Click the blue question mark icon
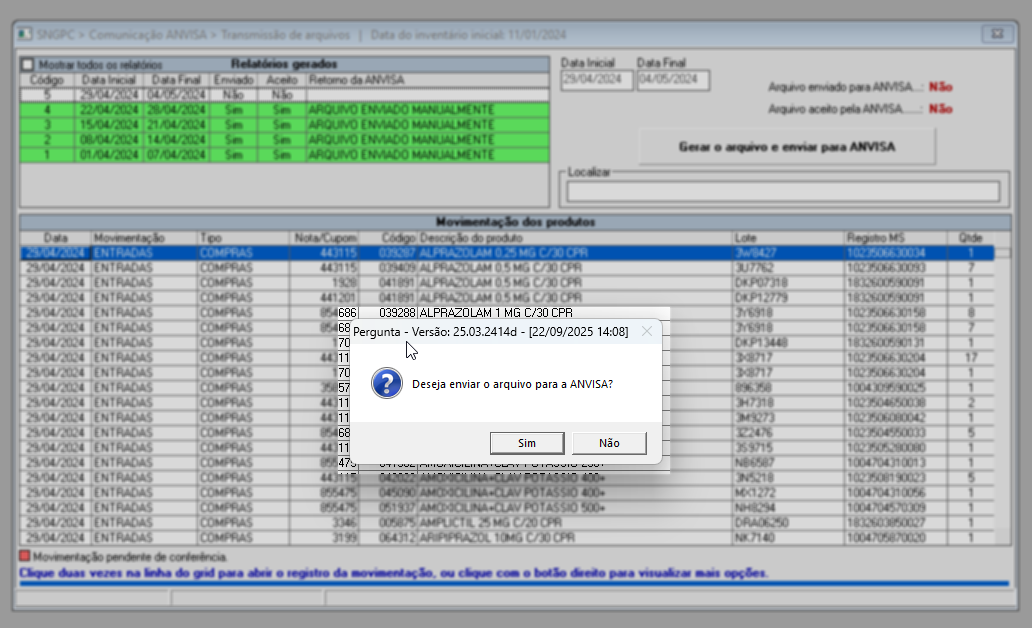The height and width of the screenshot is (628, 1032). click(x=387, y=383)
